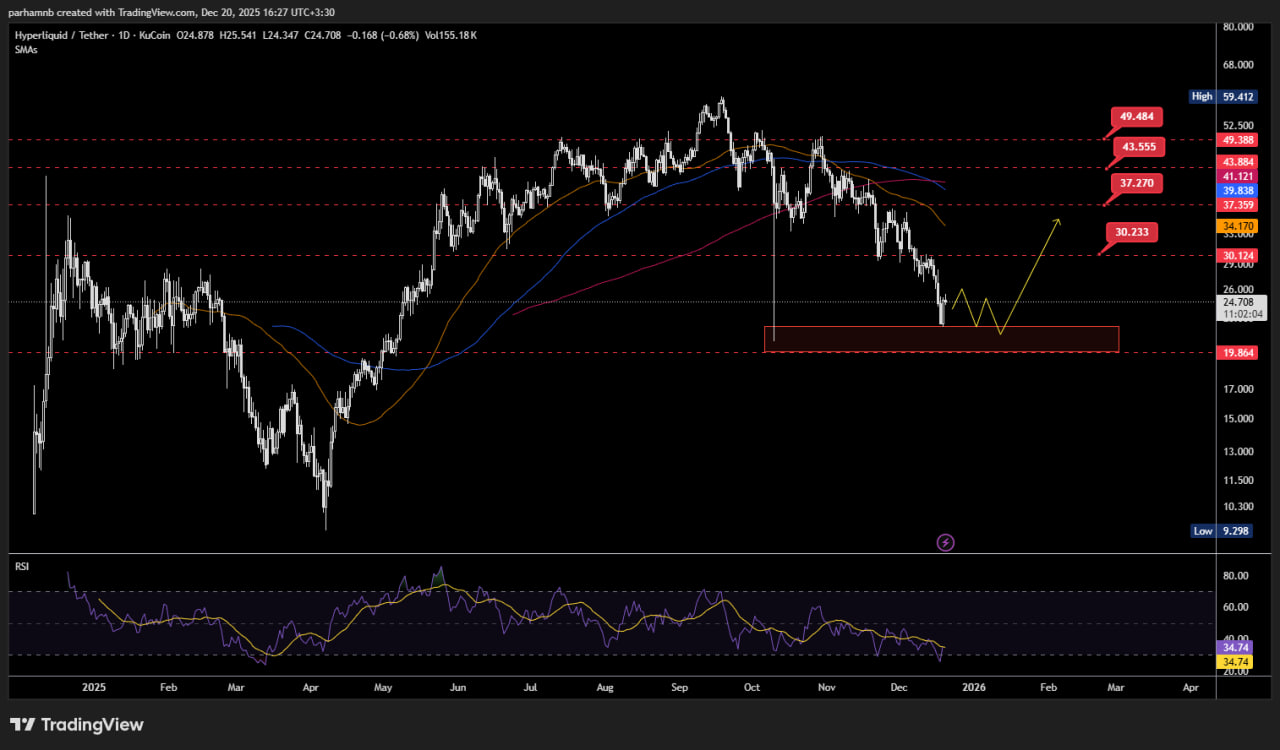The image size is (1280, 750).
Task: Select the red 37.270 callout label
Action: point(1136,184)
